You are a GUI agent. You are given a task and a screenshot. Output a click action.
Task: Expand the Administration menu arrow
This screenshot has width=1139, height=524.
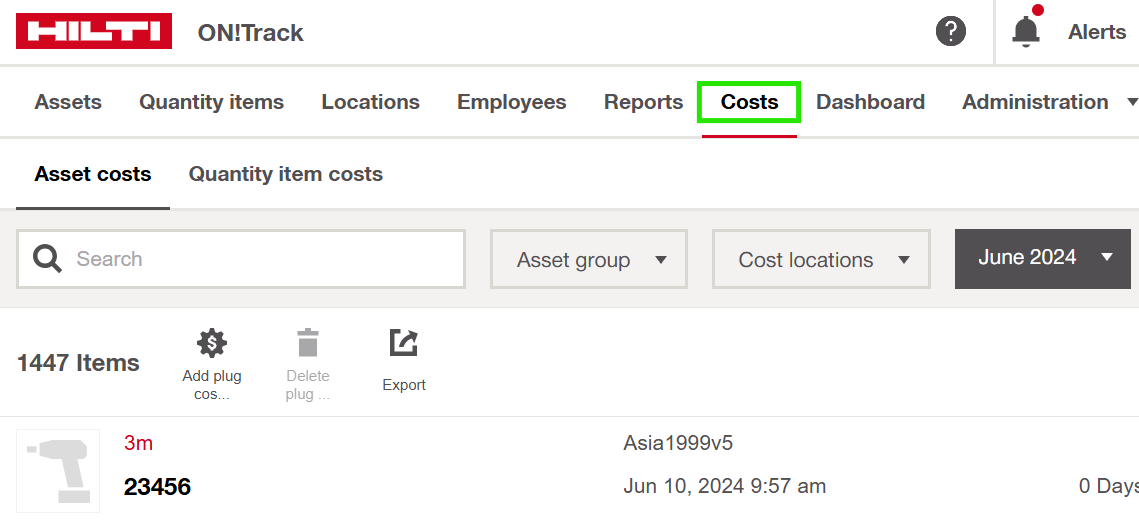pyautogui.click(x=1132, y=102)
